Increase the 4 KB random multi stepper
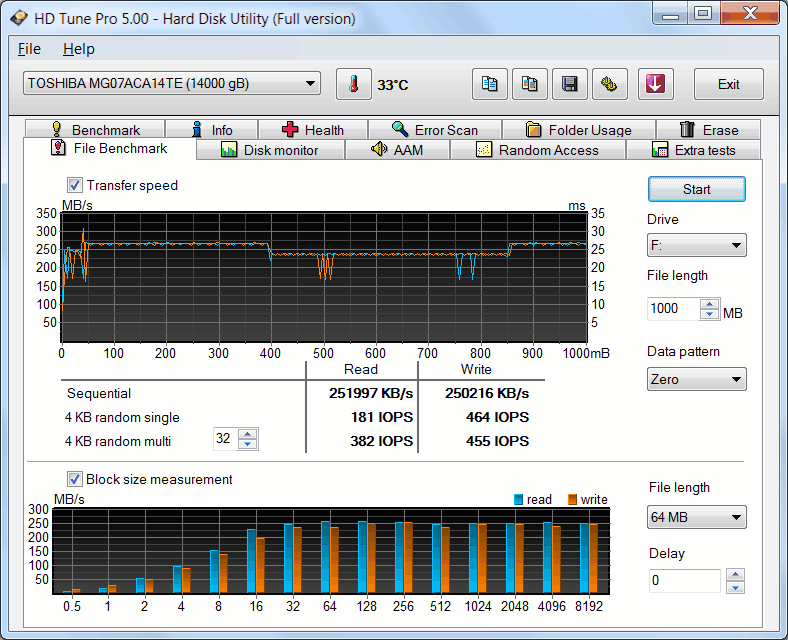Screen dimensions: 788x640 point(248,434)
